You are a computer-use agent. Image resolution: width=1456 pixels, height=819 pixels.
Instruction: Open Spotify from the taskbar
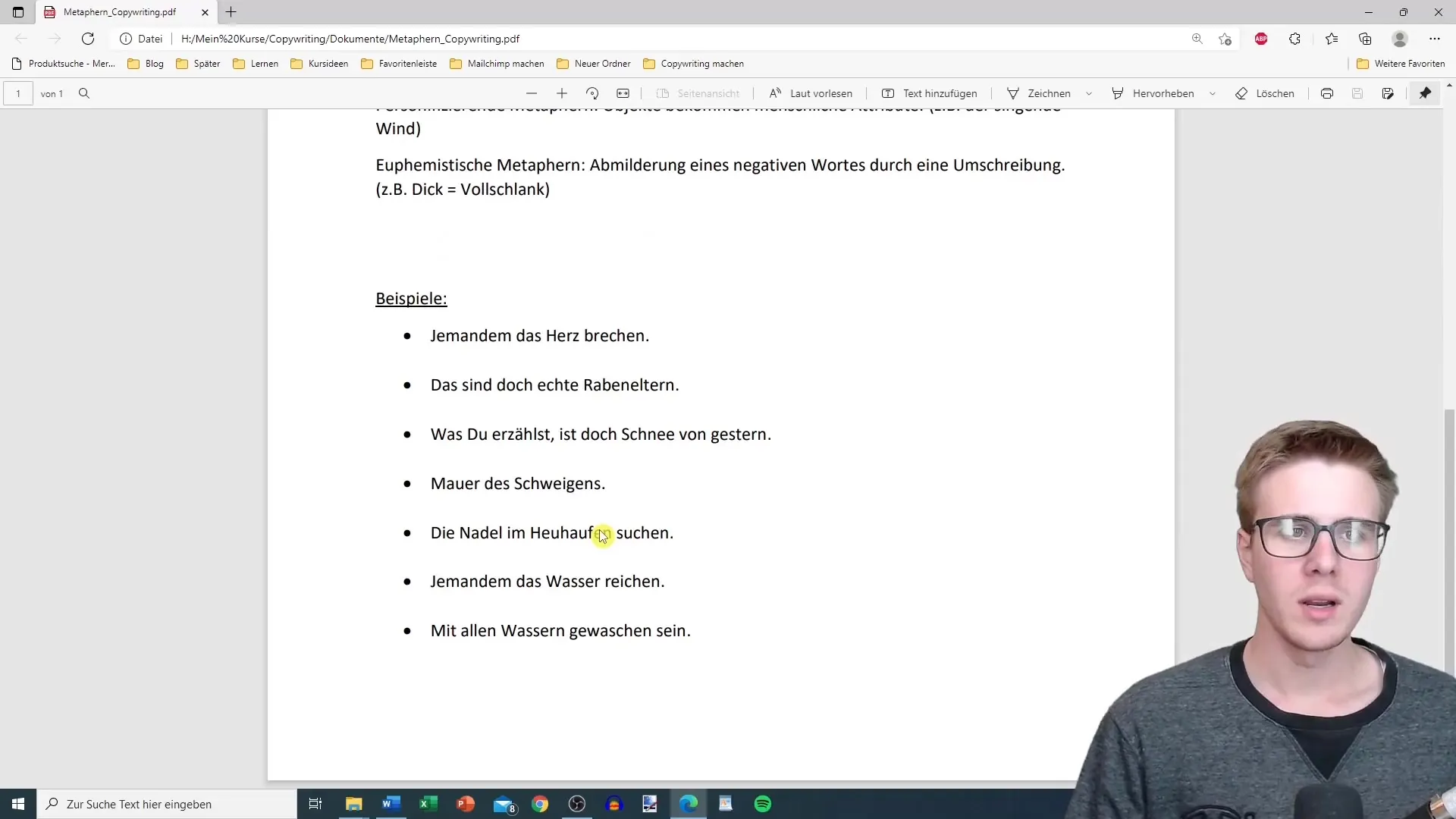tap(763, 804)
